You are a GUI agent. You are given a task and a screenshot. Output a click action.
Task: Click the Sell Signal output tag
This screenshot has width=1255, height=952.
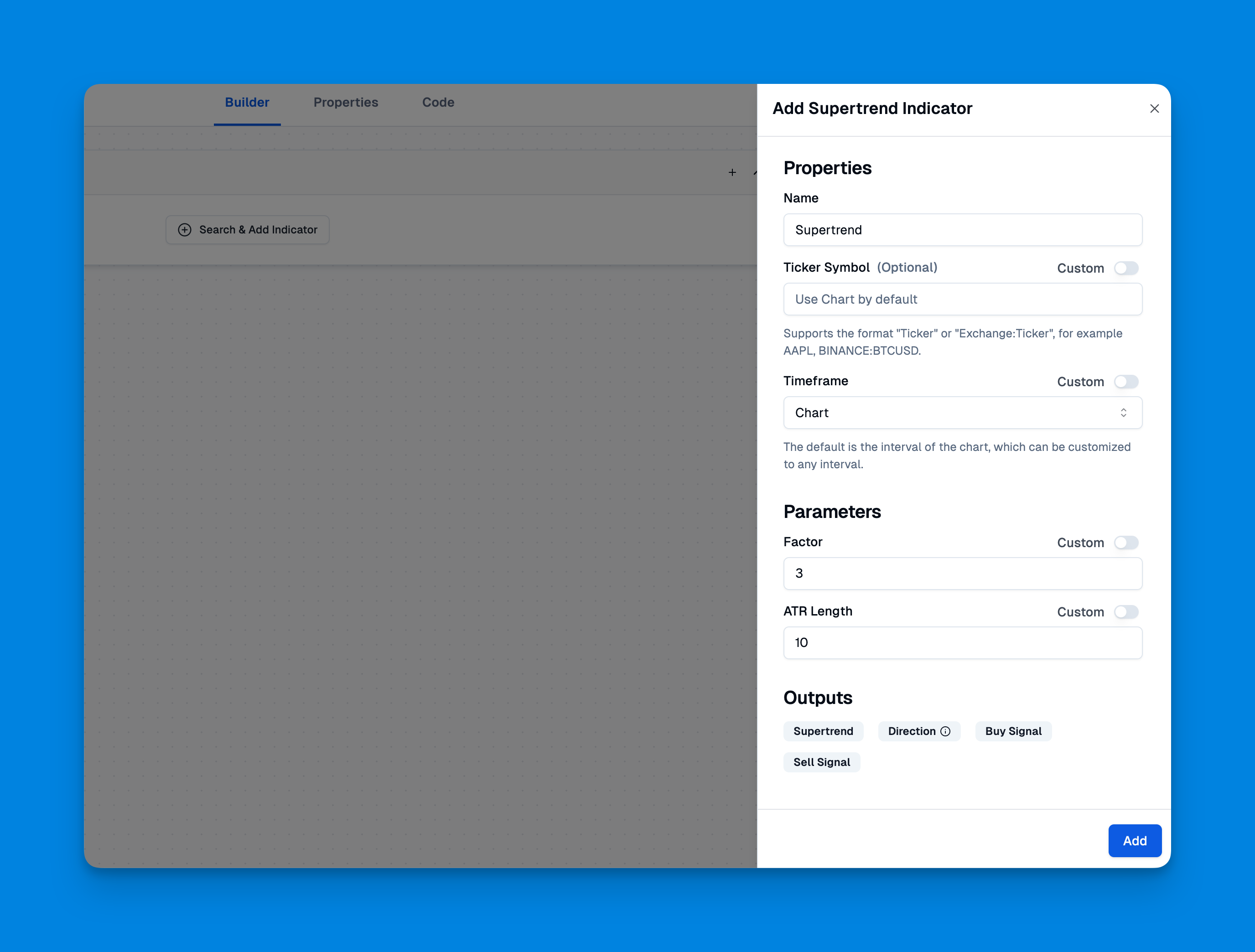pyautogui.click(x=823, y=762)
